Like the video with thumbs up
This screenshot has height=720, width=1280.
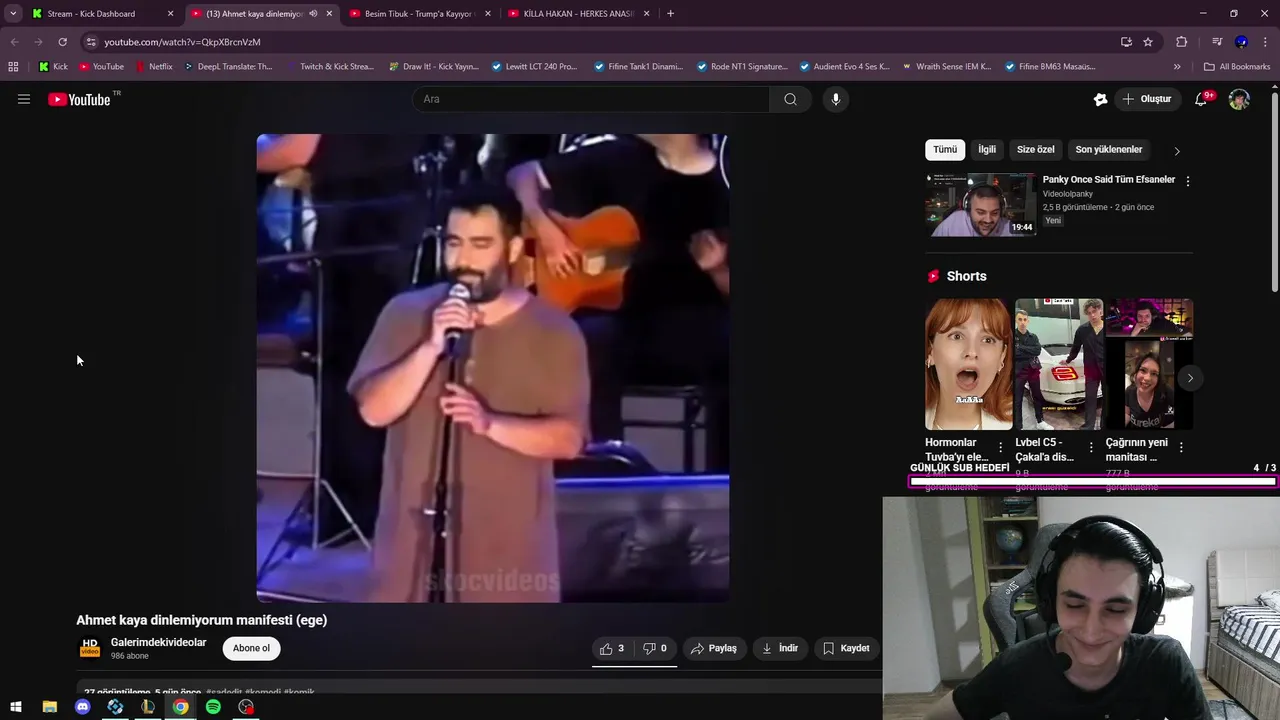click(612, 648)
